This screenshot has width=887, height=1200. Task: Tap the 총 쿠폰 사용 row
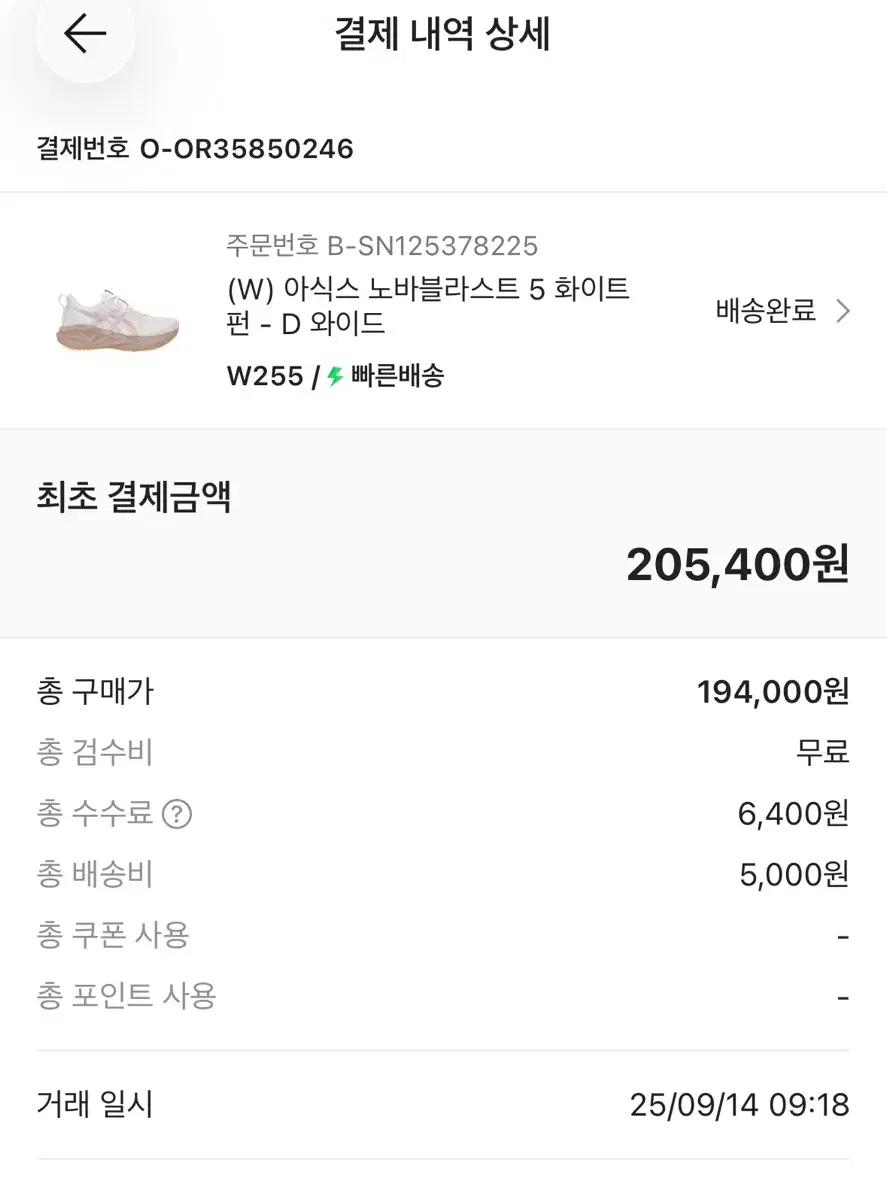click(x=443, y=936)
